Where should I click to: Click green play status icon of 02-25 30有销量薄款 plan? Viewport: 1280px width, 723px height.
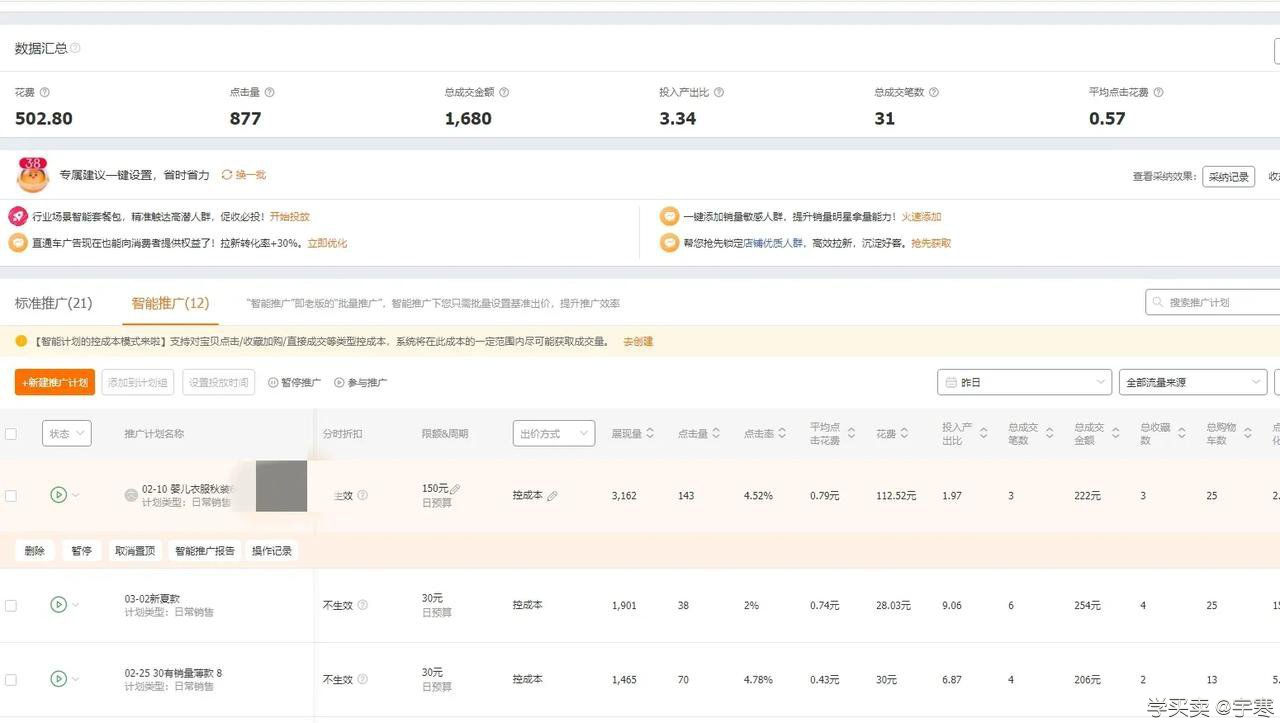coord(58,679)
